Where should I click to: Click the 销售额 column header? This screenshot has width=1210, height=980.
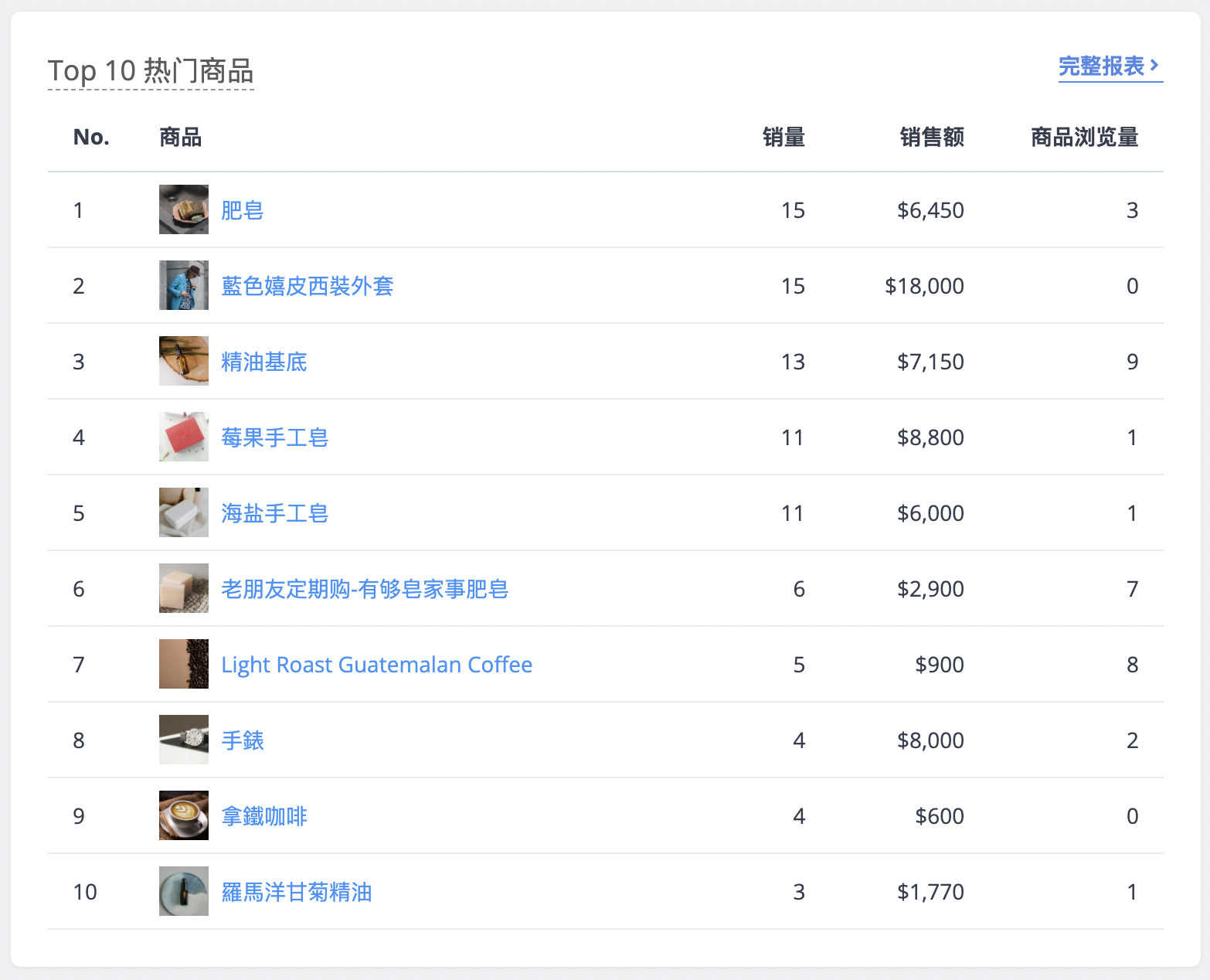pos(932,138)
